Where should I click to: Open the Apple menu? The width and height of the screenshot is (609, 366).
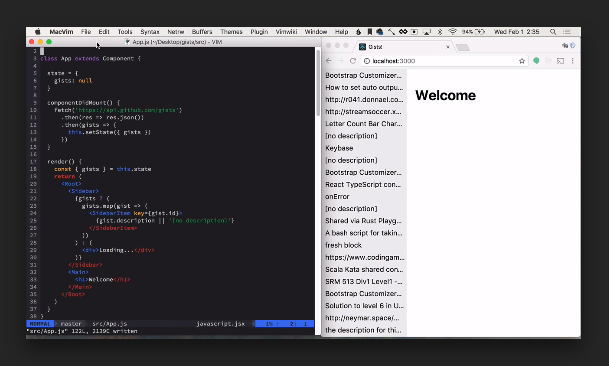[38, 32]
